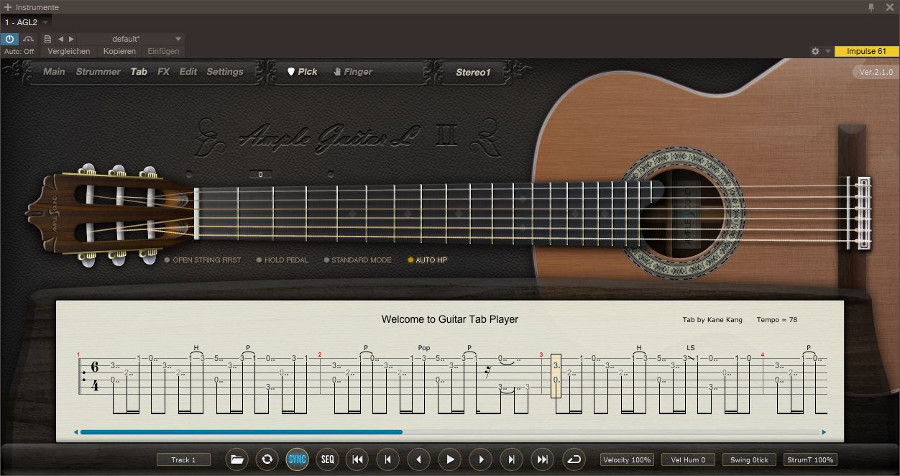900x476 pixels.
Task: Click the Tempo = 78 text
Action: [x=777, y=320]
